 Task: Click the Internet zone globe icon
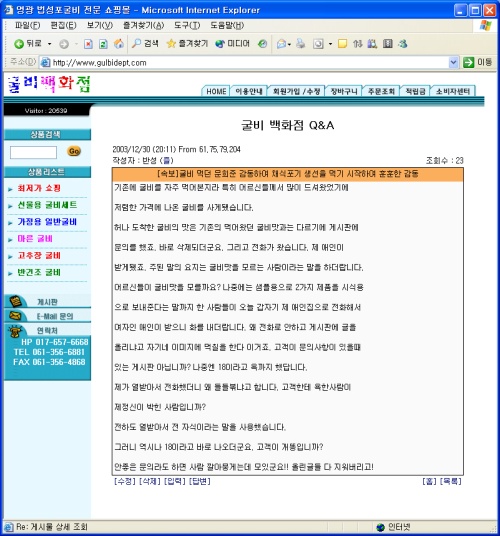(380, 527)
